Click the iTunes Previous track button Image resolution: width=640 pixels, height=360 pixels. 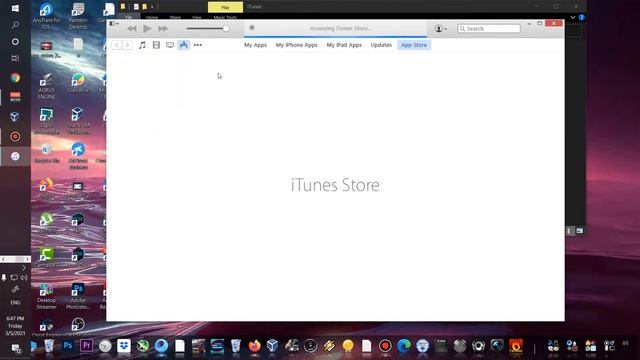pos(131,29)
